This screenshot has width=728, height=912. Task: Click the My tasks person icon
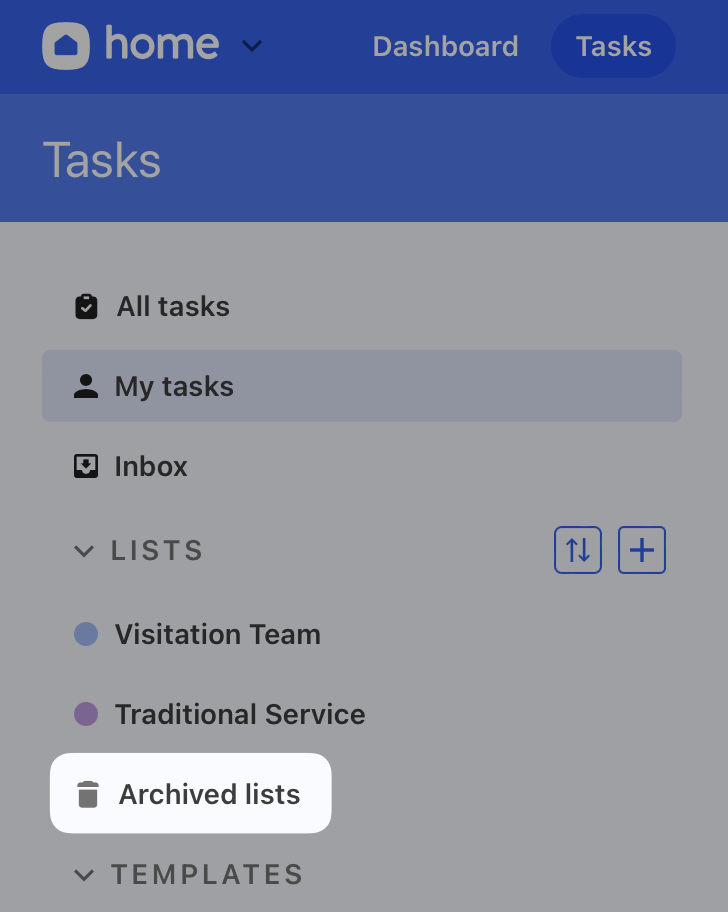pos(87,386)
